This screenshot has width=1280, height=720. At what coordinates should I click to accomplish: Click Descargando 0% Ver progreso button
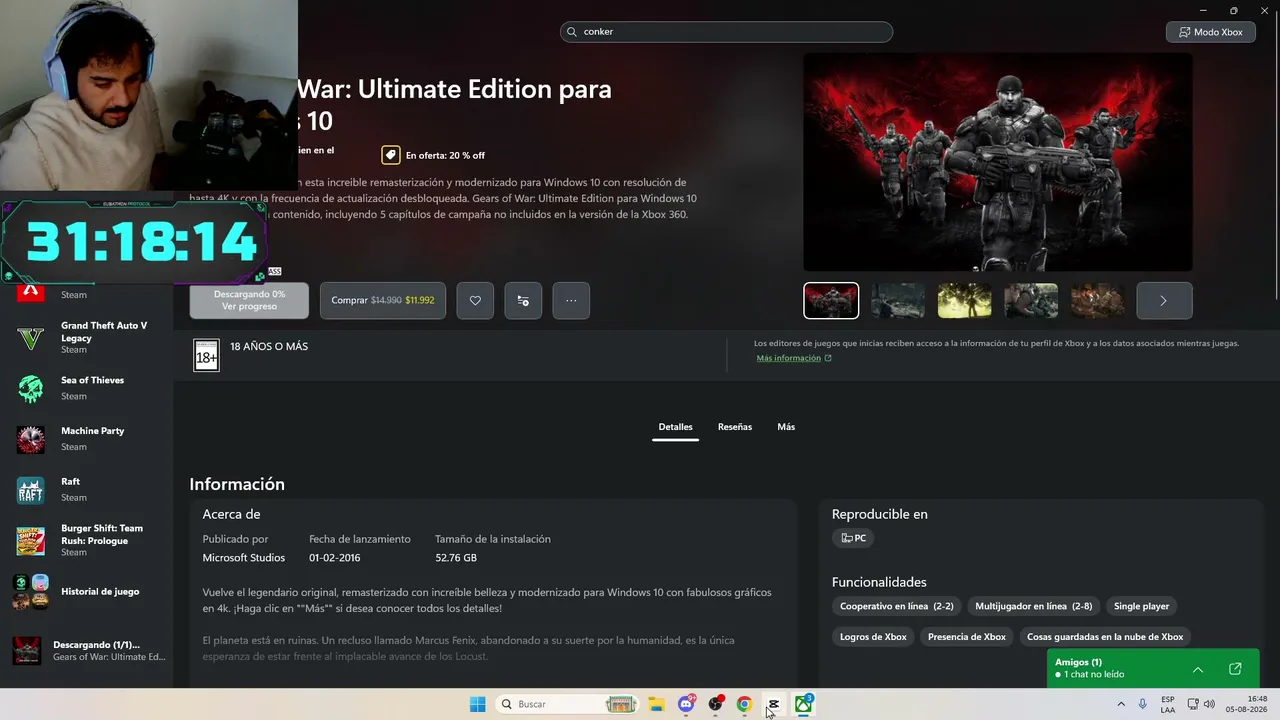point(249,300)
